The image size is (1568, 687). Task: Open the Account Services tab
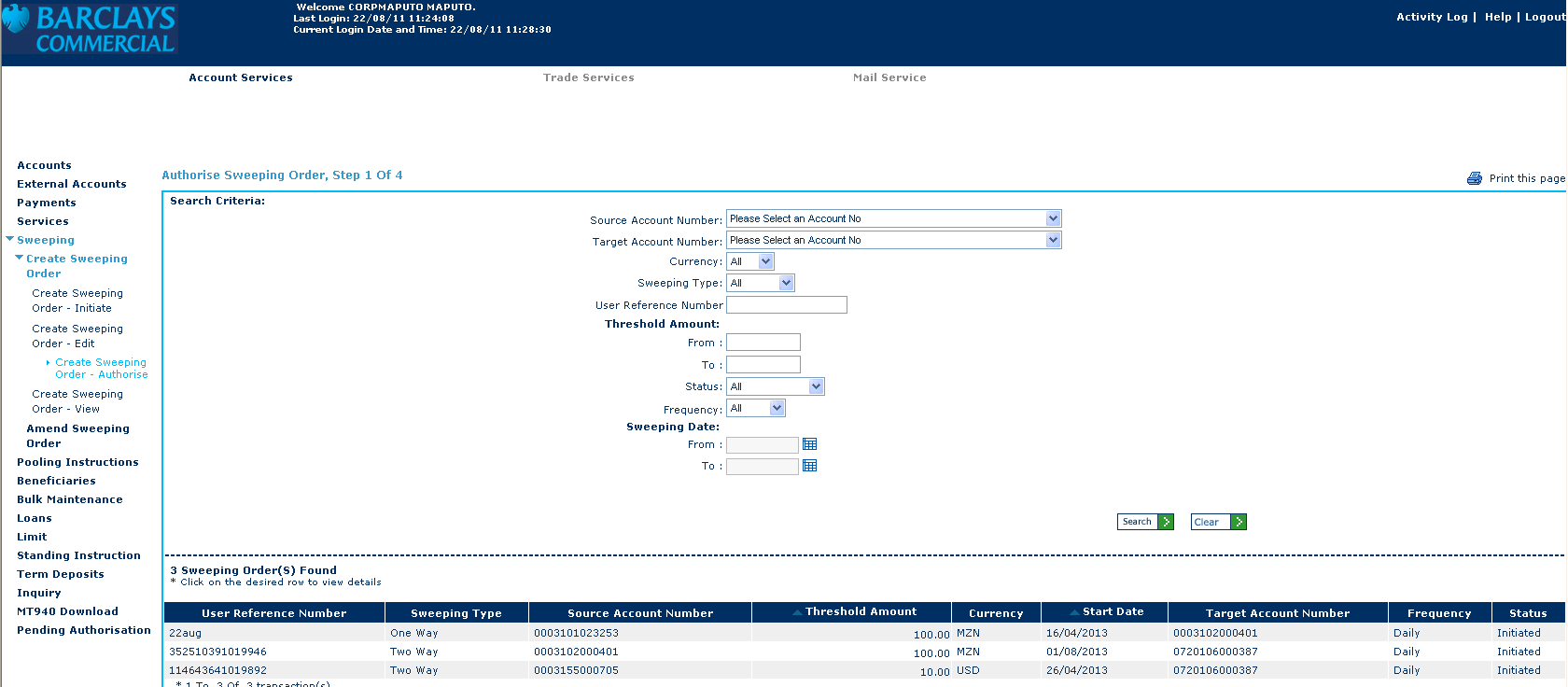pyautogui.click(x=241, y=77)
